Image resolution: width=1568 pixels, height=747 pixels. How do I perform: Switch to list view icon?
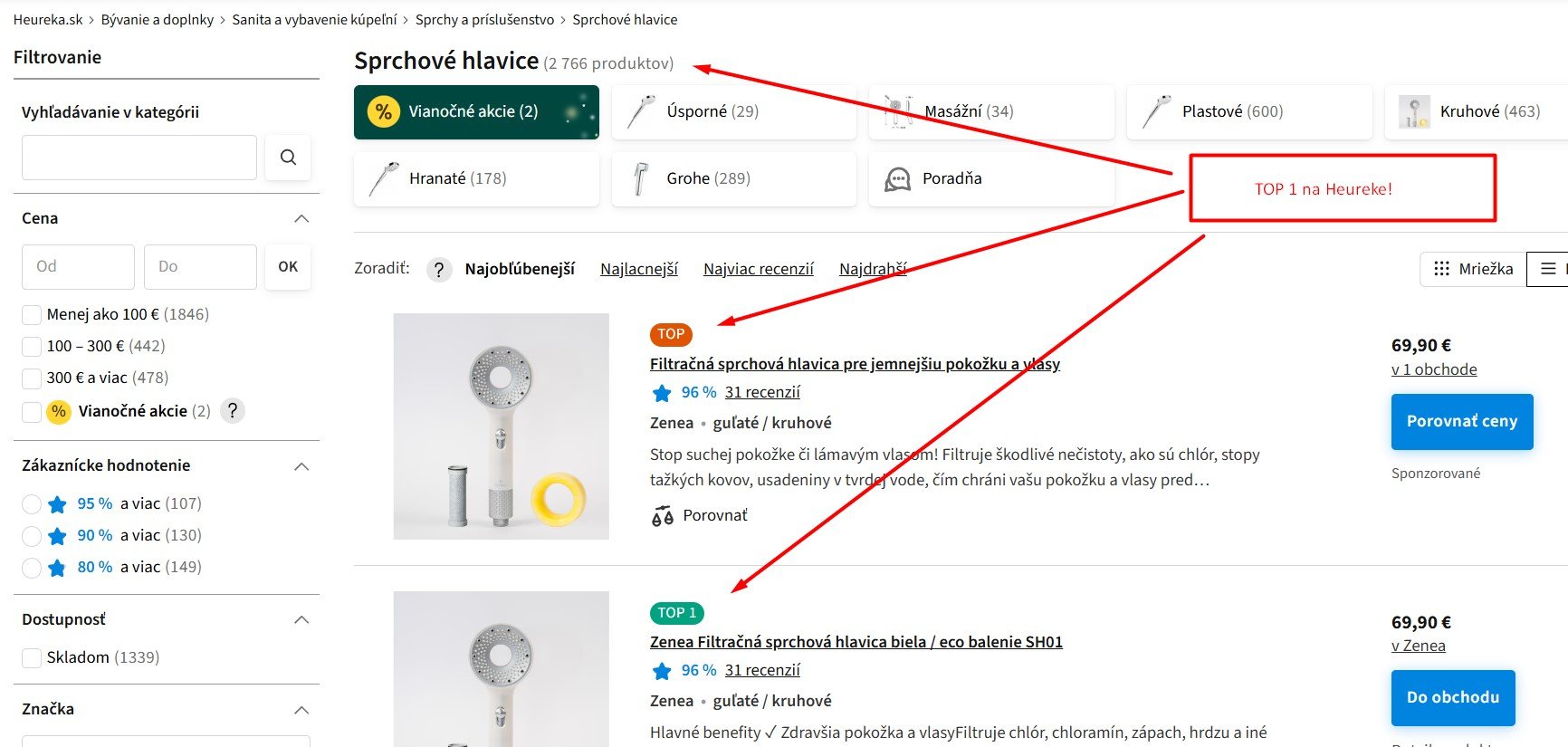[1548, 269]
